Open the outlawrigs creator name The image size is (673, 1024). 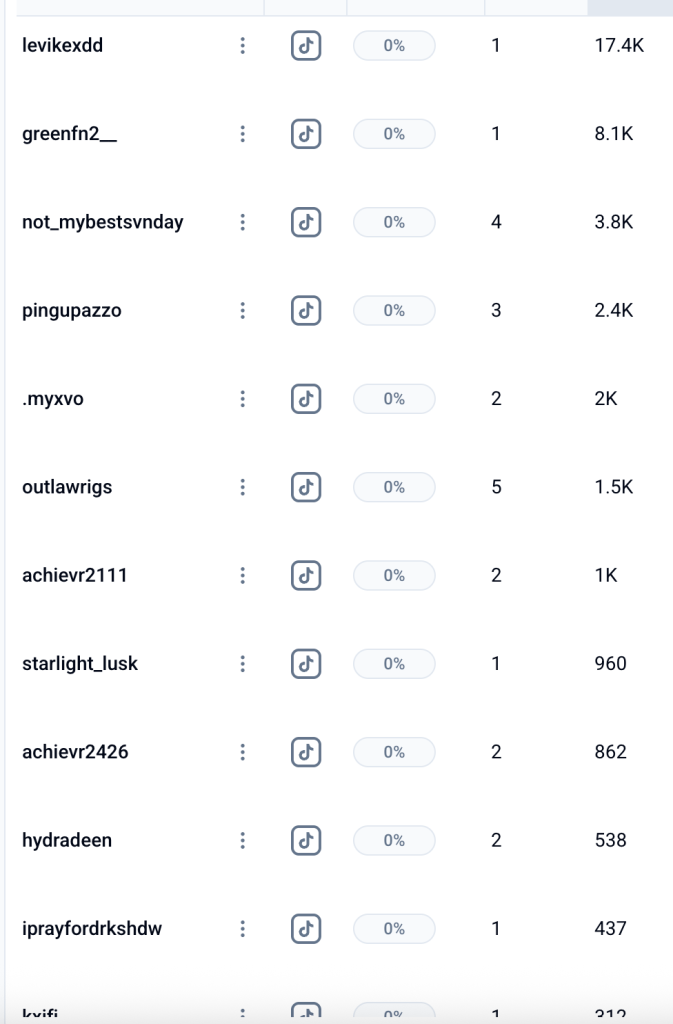point(67,487)
